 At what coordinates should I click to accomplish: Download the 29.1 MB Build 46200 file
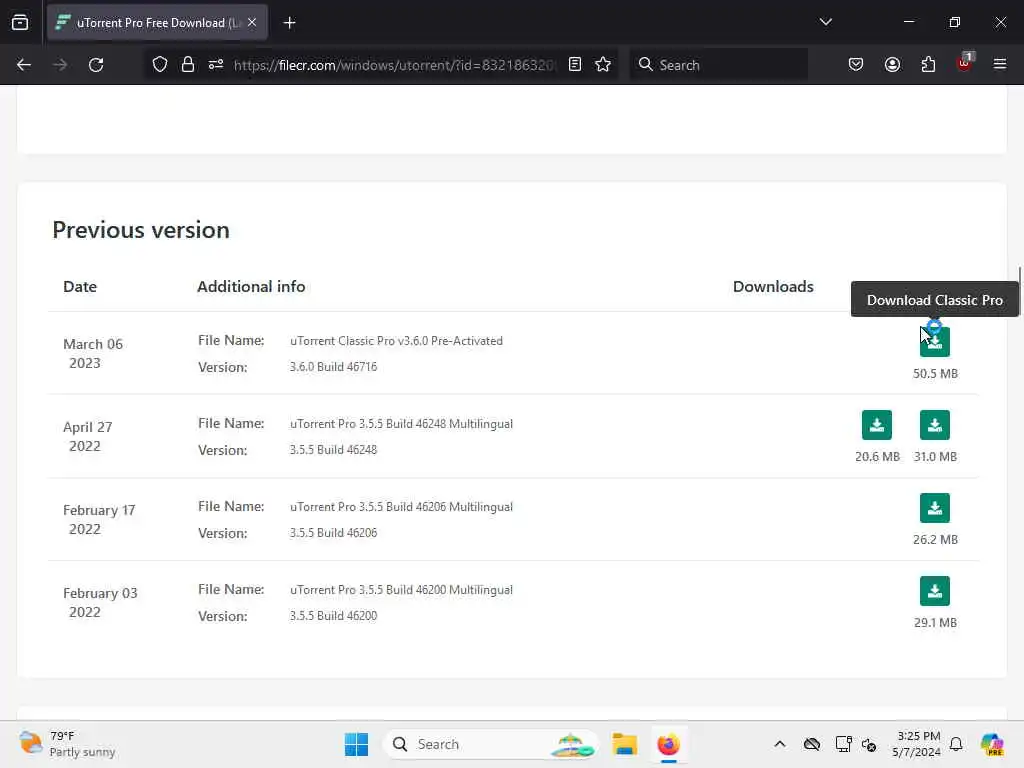[935, 591]
